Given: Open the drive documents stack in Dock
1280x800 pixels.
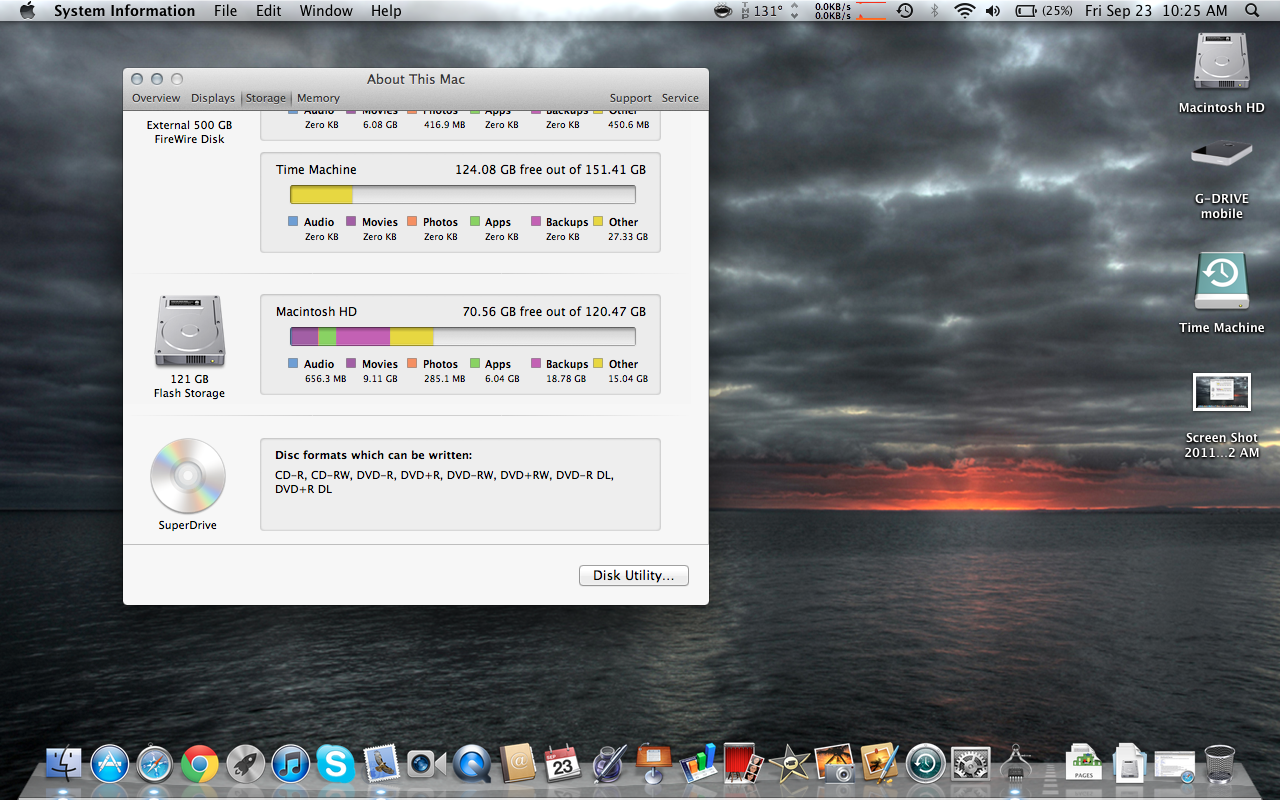Looking at the screenshot, I should pyautogui.click(x=1129, y=765).
